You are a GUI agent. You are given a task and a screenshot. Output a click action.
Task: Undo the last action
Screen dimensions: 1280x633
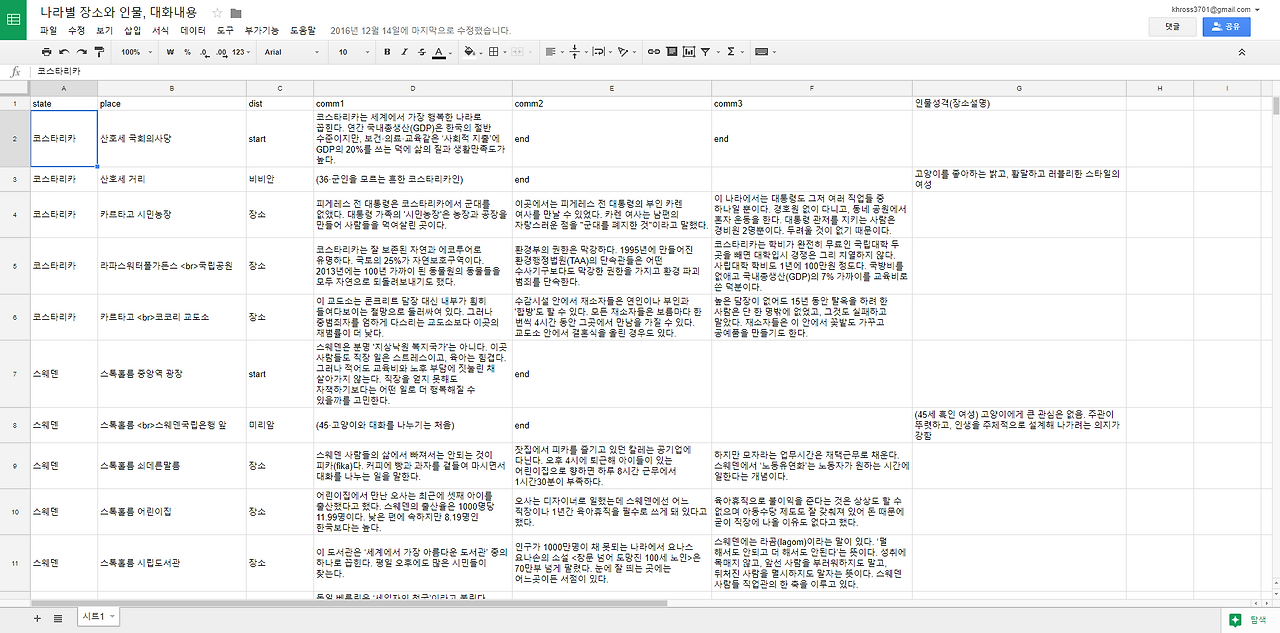point(65,51)
